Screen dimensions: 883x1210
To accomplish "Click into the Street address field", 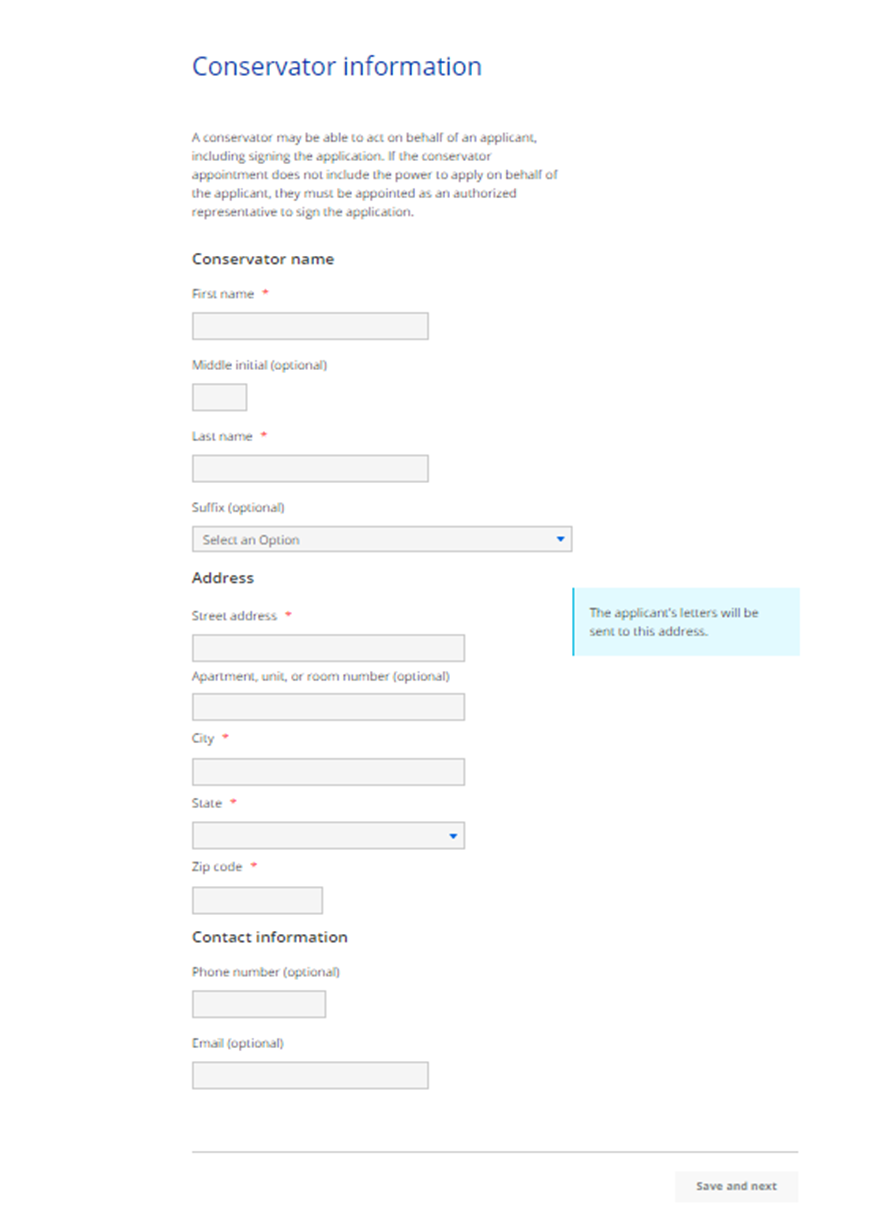I will pyautogui.click(x=328, y=648).
